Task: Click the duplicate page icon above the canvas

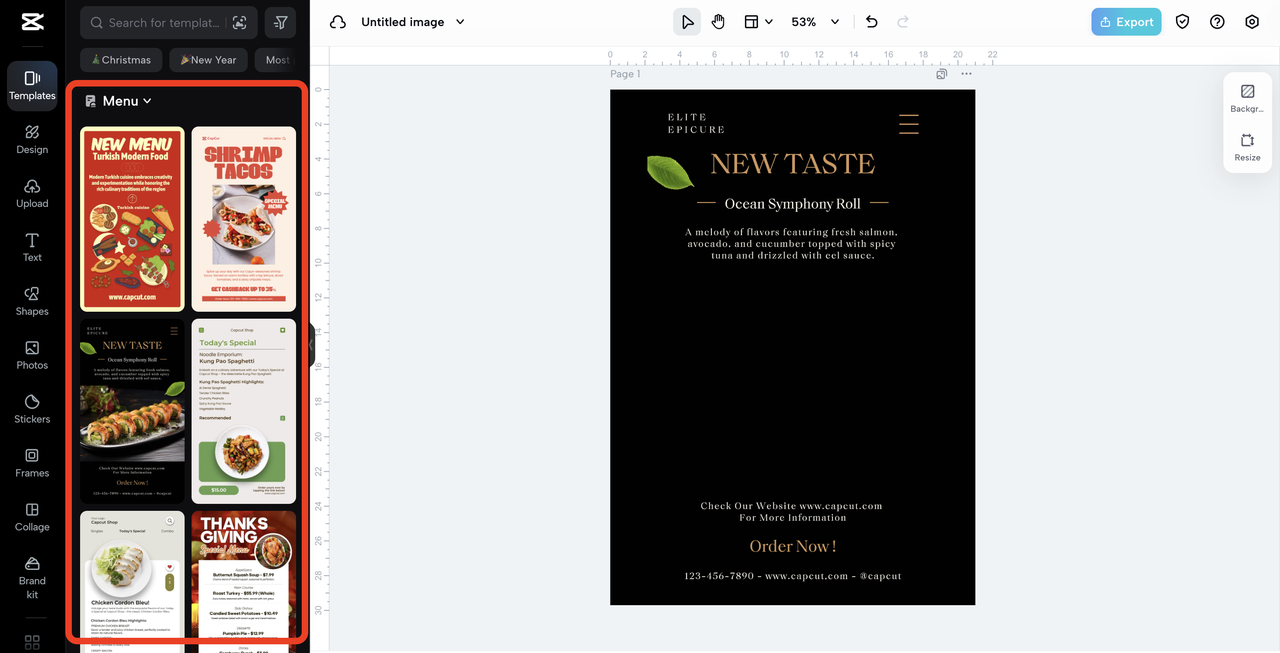Action: click(x=941, y=74)
